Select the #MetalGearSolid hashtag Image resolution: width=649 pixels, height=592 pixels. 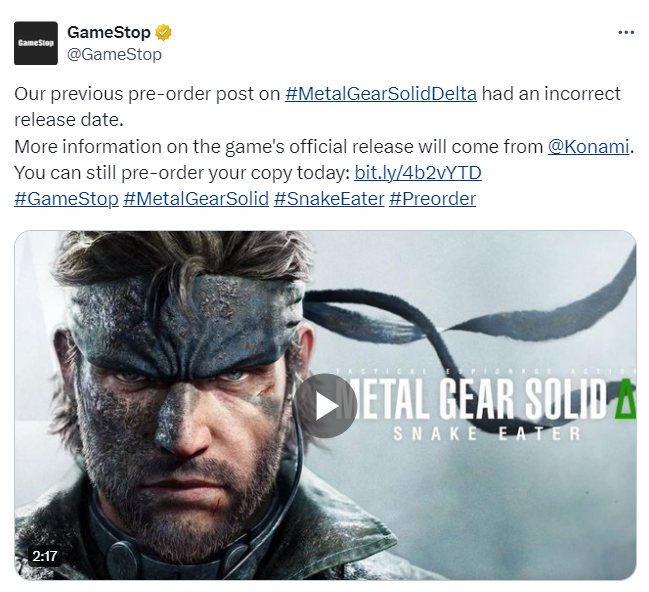pos(196,199)
